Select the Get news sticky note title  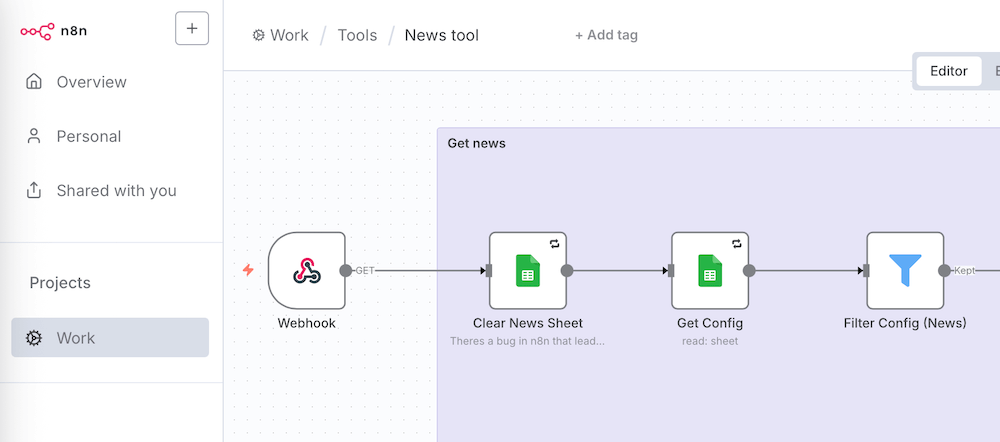click(x=476, y=143)
